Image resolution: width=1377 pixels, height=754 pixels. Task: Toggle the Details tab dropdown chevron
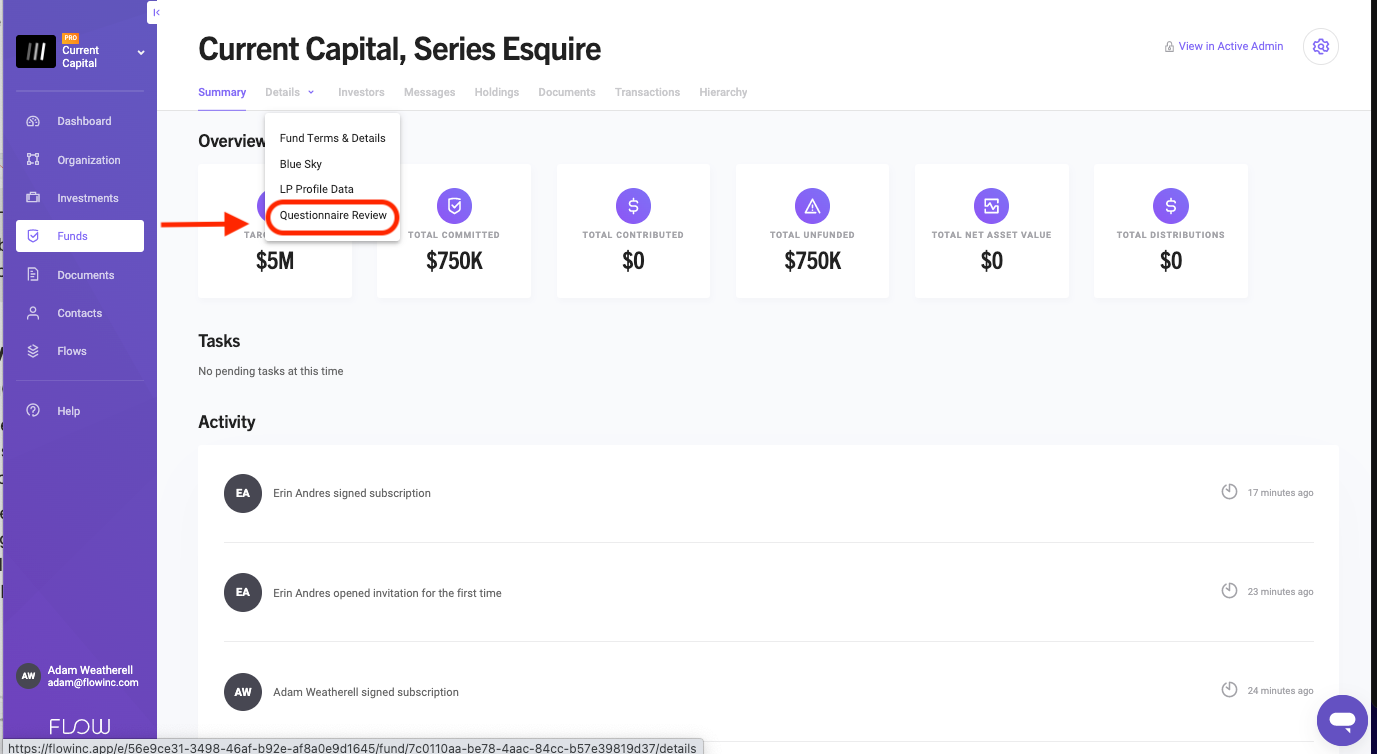(x=311, y=92)
